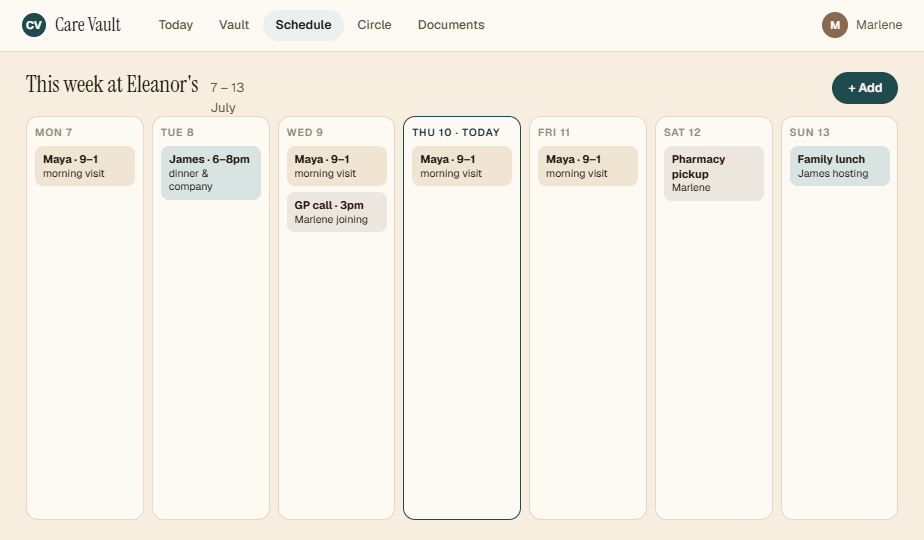Open the GP call 3pm event
The image size is (924, 540).
point(336,212)
